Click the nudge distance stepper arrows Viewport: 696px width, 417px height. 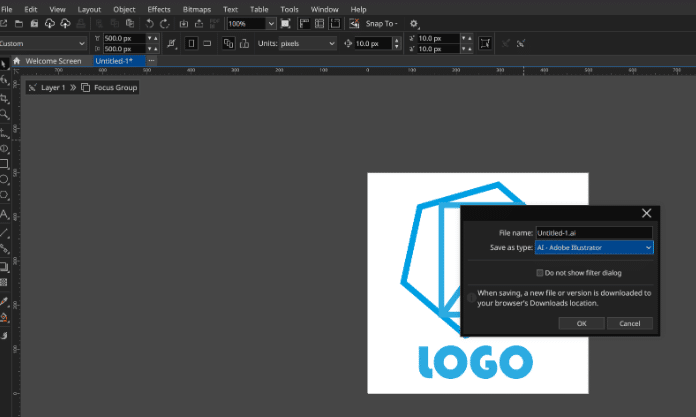(397, 43)
